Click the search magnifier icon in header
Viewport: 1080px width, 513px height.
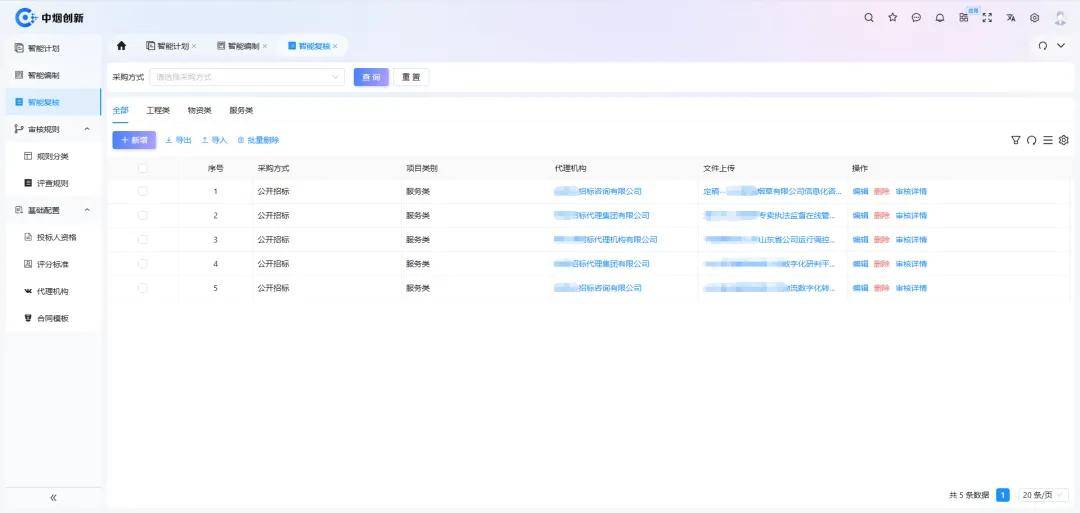click(868, 18)
